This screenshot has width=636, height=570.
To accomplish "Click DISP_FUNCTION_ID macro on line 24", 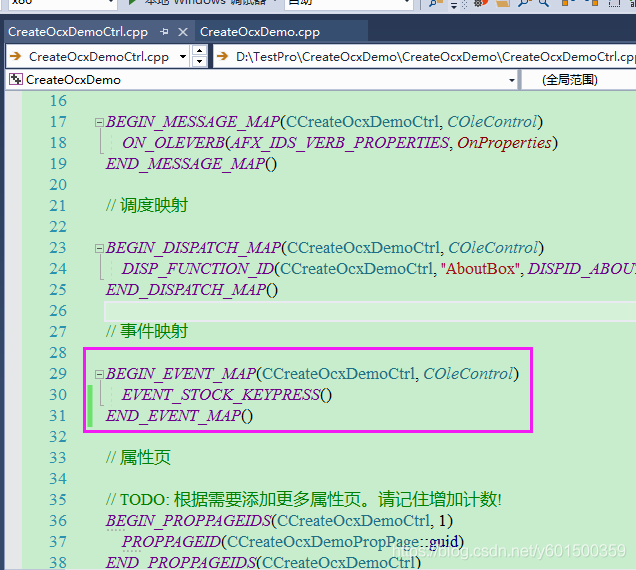I will [198, 269].
